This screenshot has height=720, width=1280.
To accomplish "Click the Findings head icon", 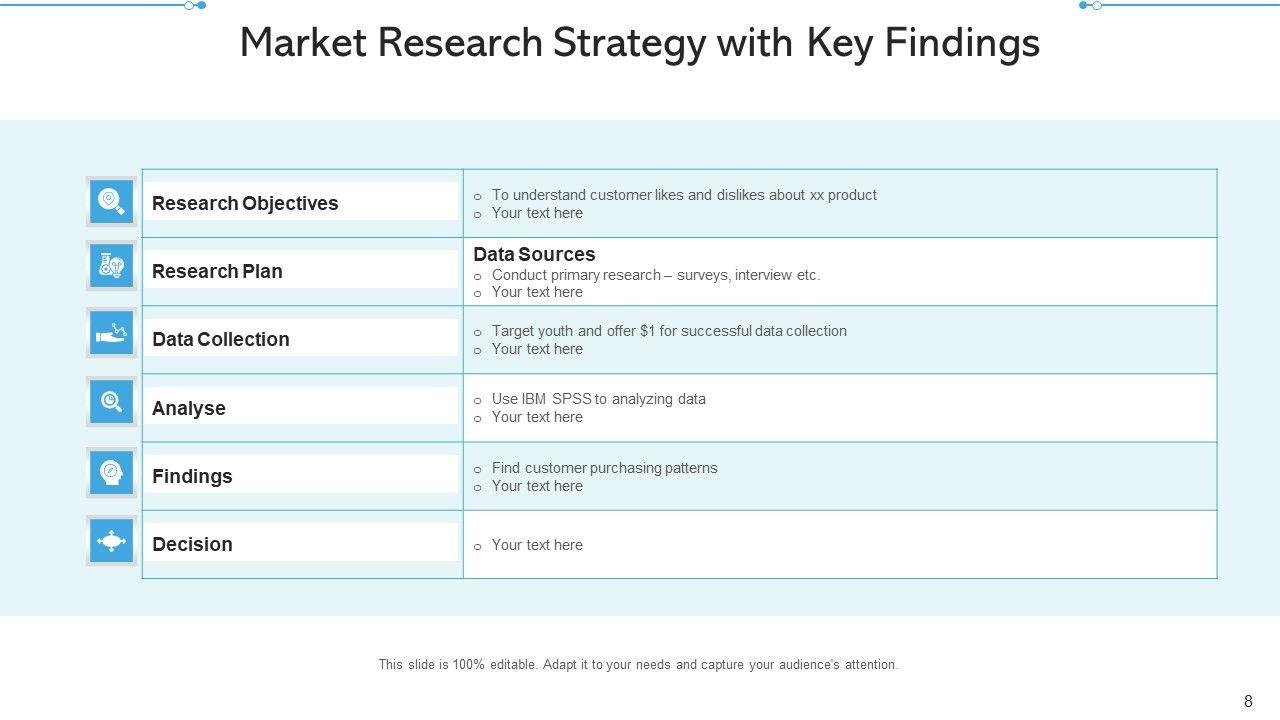I will 111,472.
